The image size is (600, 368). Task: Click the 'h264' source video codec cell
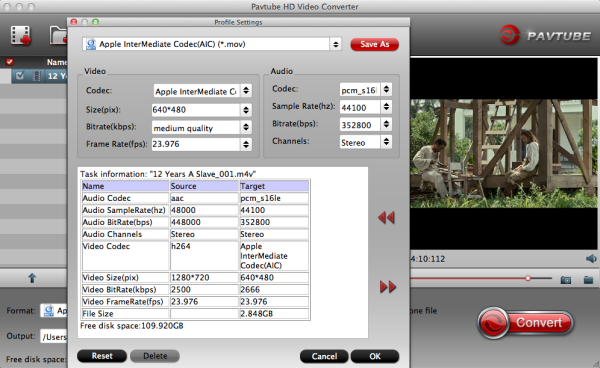pyautogui.click(x=204, y=256)
